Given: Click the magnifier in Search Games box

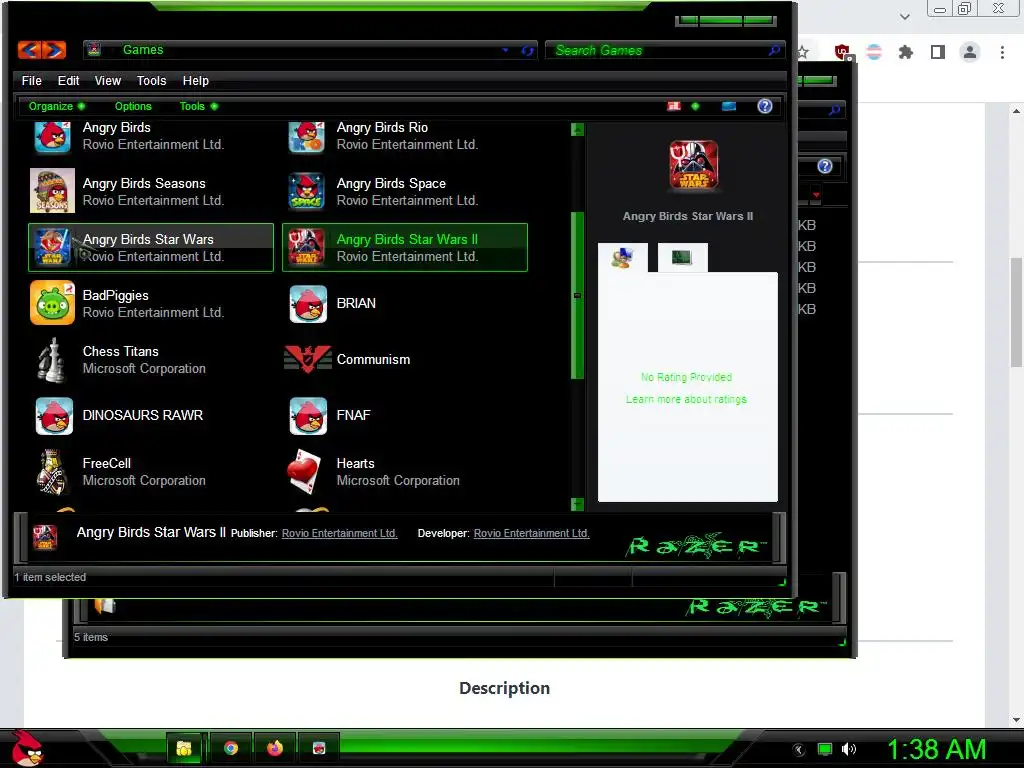Looking at the screenshot, I should (x=775, y=50).
